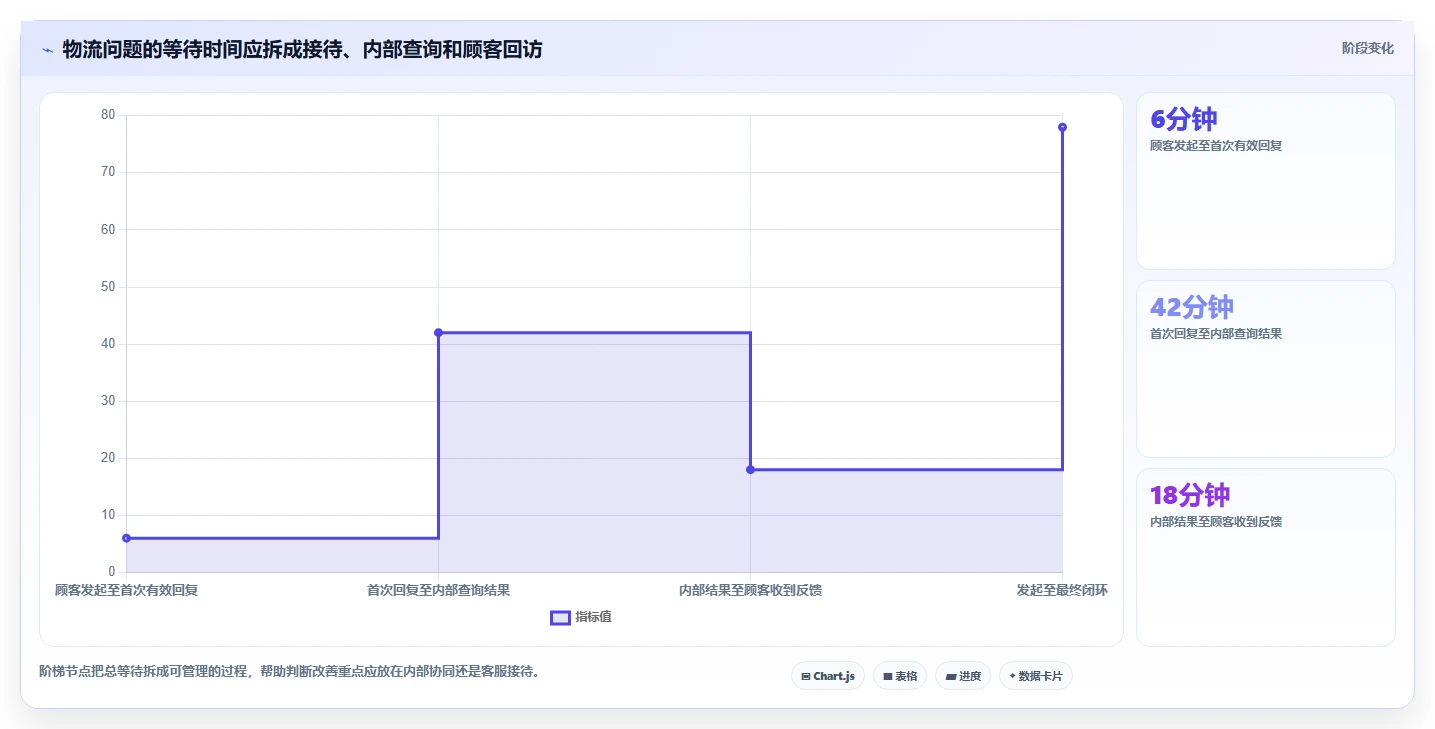The height and width of the screenshot is (729, 1435).
Task: Click the data point at value 78
Action: (1062, 127)
